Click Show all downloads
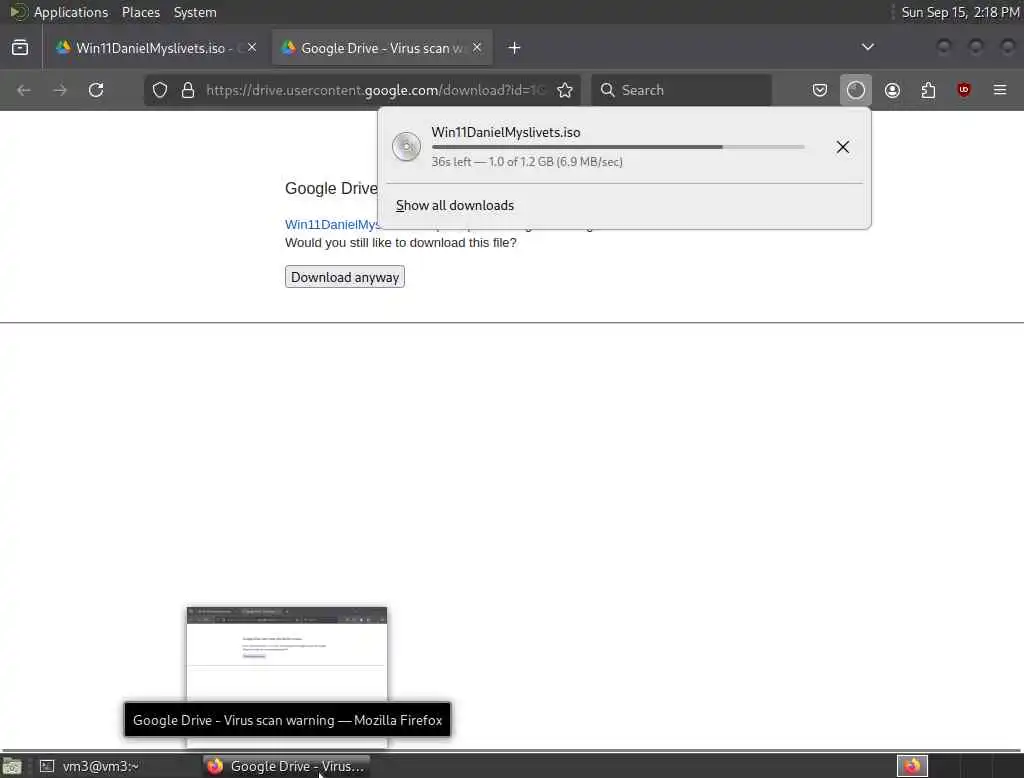 pyautogui.click(x=455, y=205)
